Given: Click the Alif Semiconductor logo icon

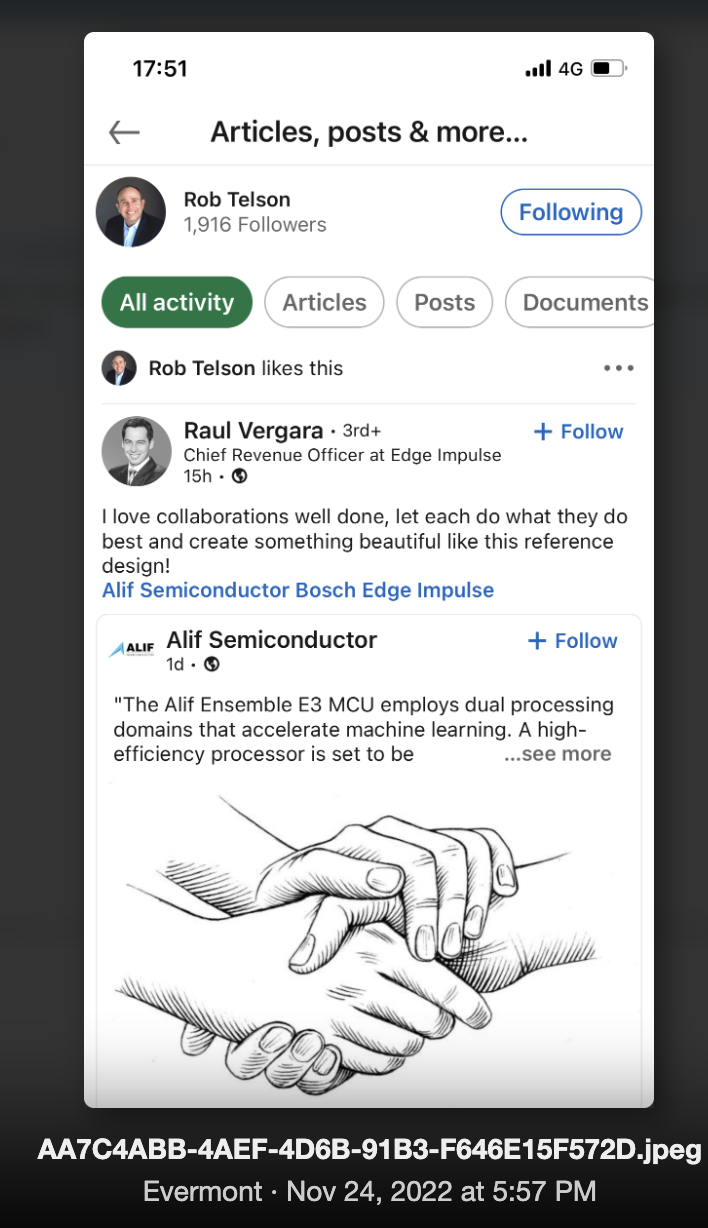Looking at the screenshot, I should tap(131, 649).
